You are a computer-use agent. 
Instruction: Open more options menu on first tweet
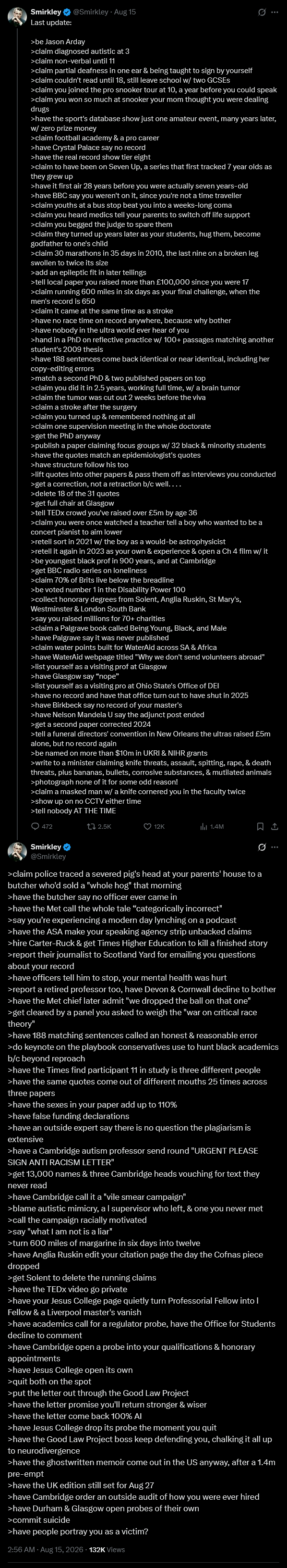click(274, 12)
